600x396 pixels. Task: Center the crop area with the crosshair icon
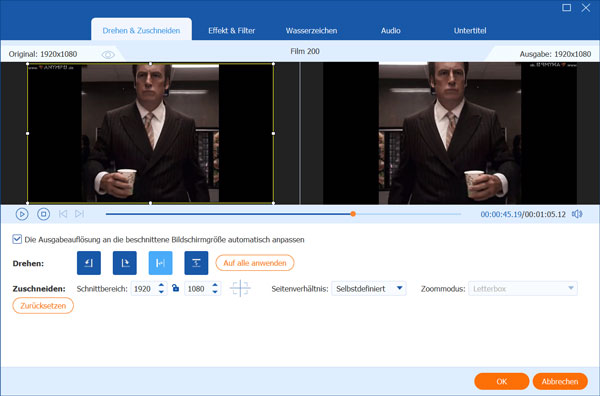(240, 288)
